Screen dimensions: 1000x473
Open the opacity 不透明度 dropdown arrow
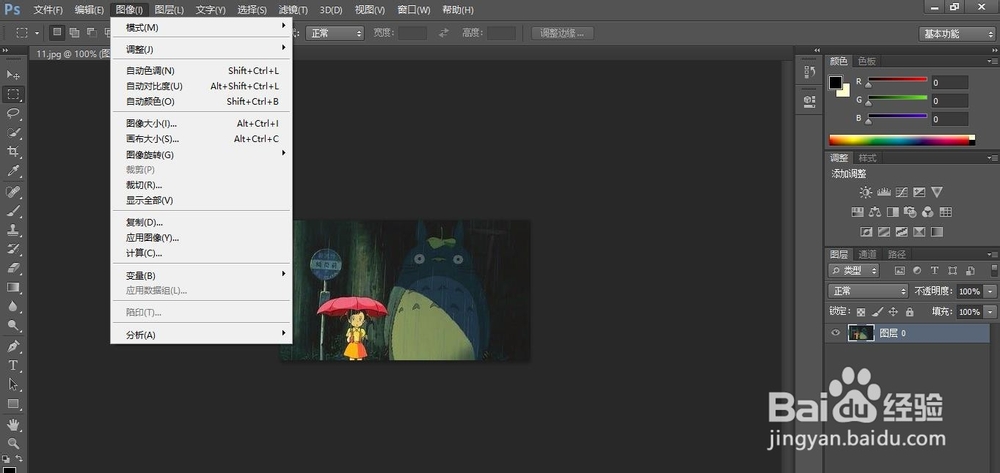(x=990, y=291)
